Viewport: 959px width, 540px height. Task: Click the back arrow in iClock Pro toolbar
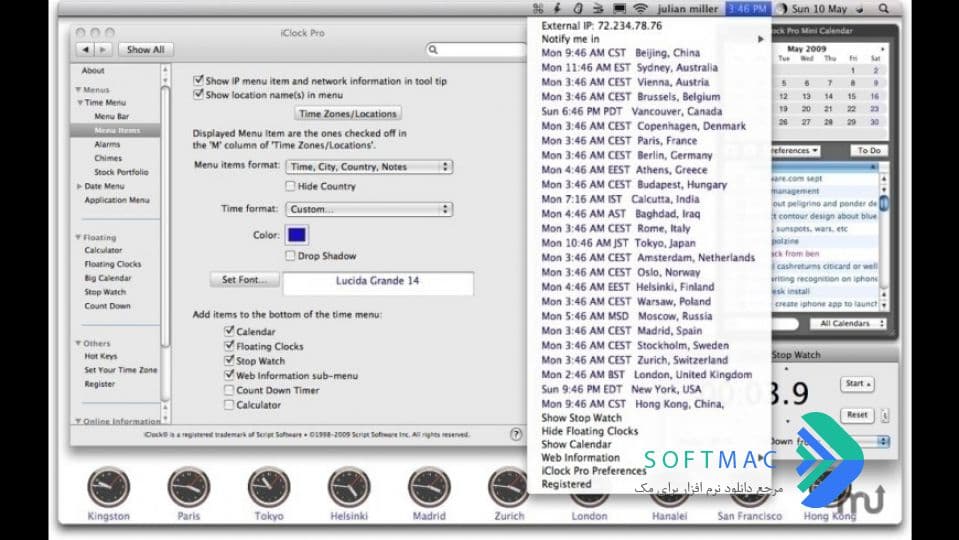pyautogui.click(x=86, y=50)
